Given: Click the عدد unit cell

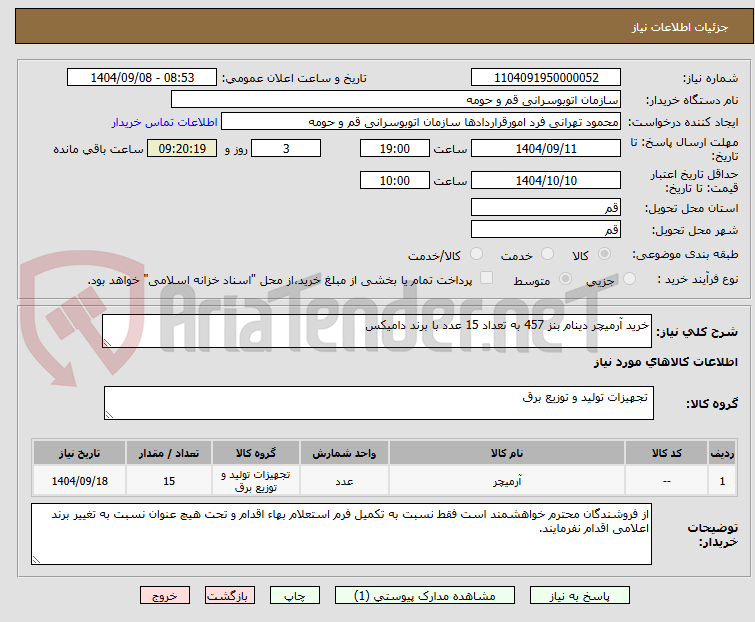Looking at the screenshot, I should pos(344,480).
